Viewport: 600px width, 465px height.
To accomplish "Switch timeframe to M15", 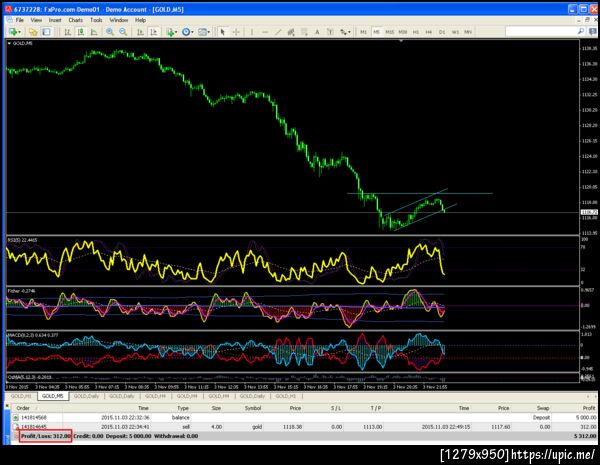I will tap(390, 32).
